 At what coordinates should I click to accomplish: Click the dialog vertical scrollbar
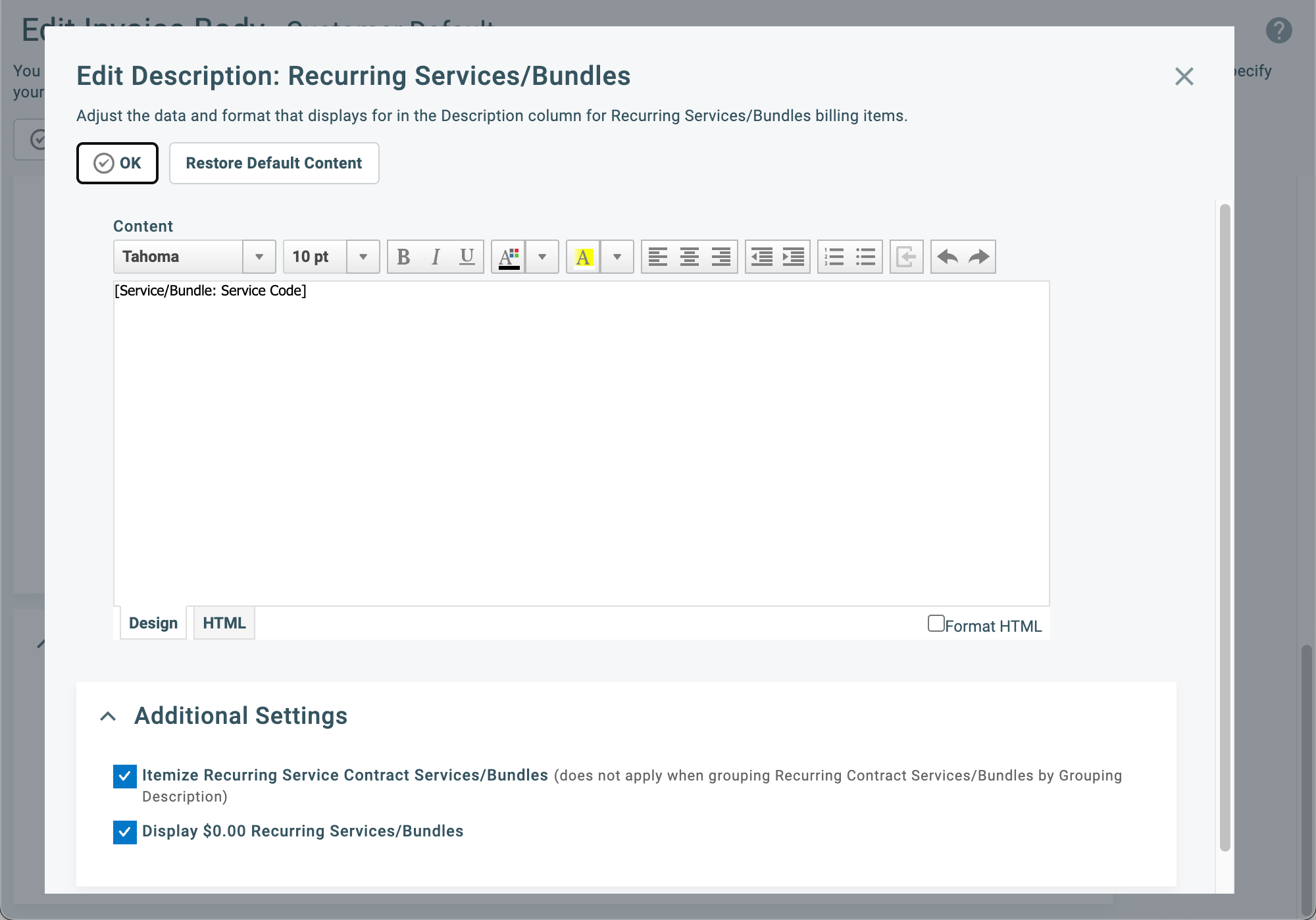[1225, 528]
